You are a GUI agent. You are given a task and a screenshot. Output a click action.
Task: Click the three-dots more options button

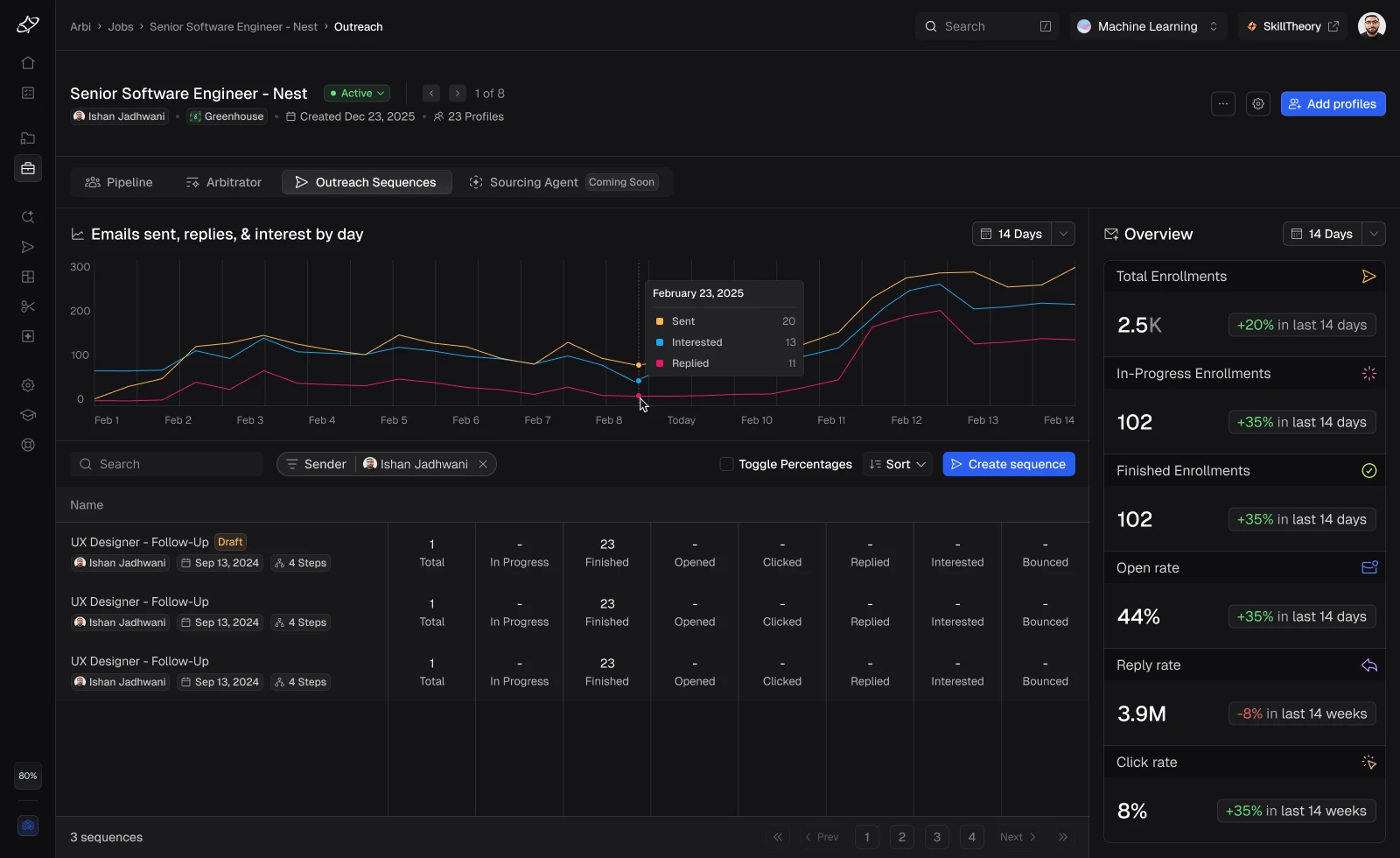[1223, 103]
